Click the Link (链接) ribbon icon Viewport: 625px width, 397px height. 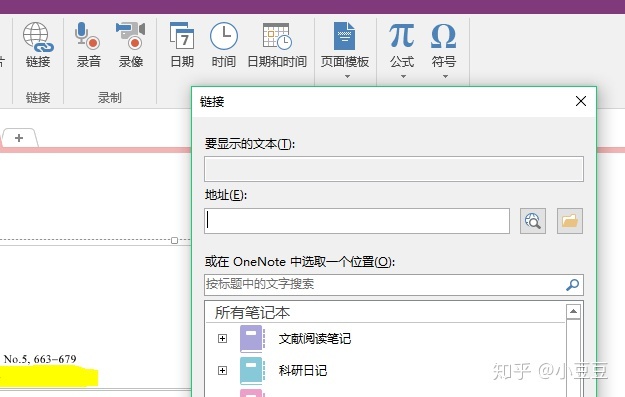click(38, 45)
